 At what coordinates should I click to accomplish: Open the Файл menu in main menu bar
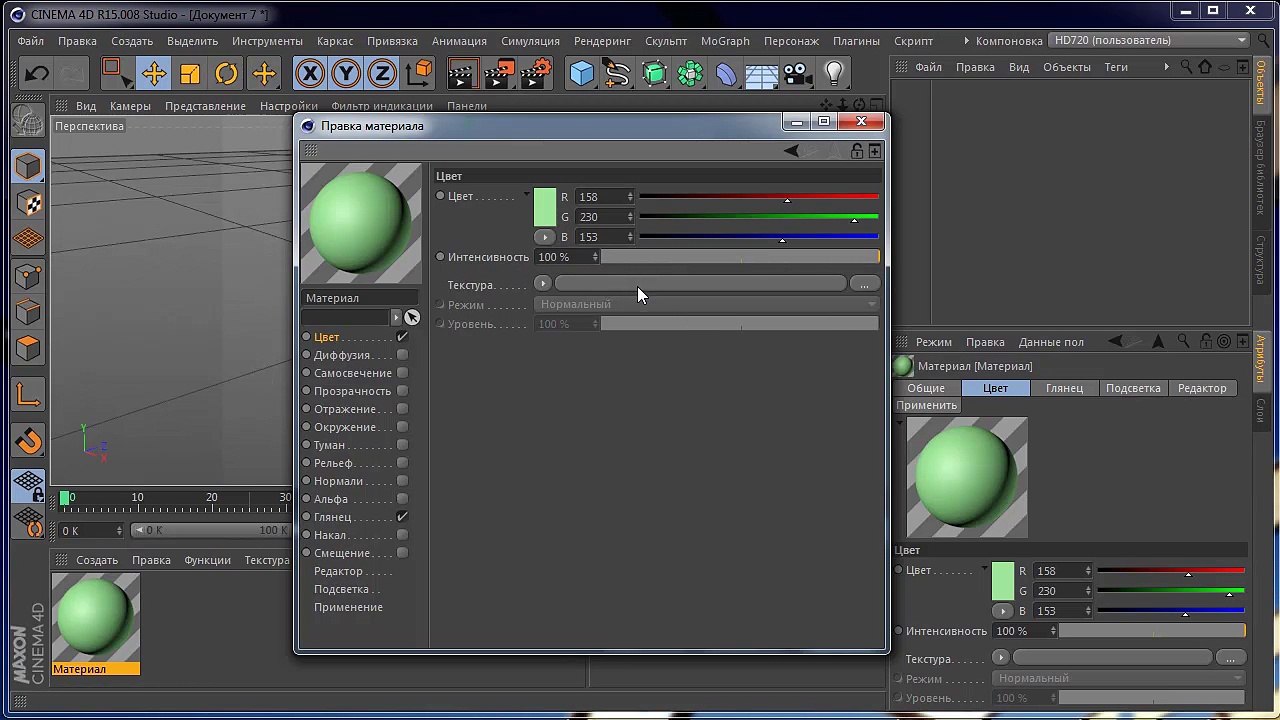pos(30,41)
